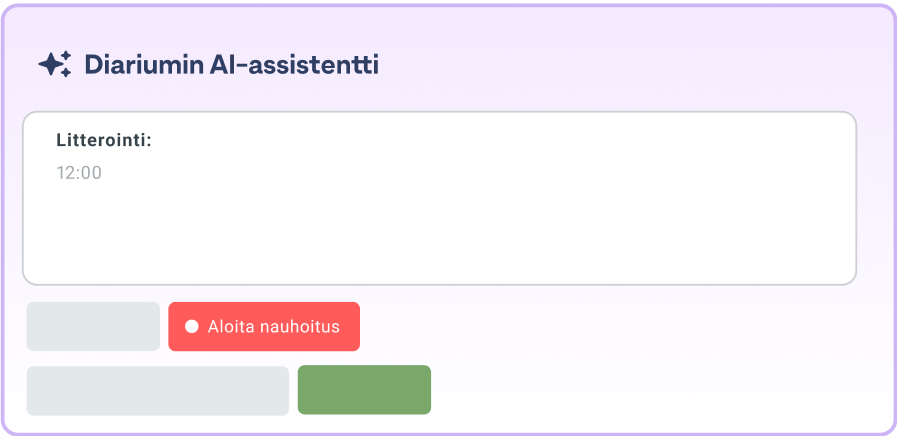
Task: Click the wide gray button beside green button
Action: coord(157,390)
